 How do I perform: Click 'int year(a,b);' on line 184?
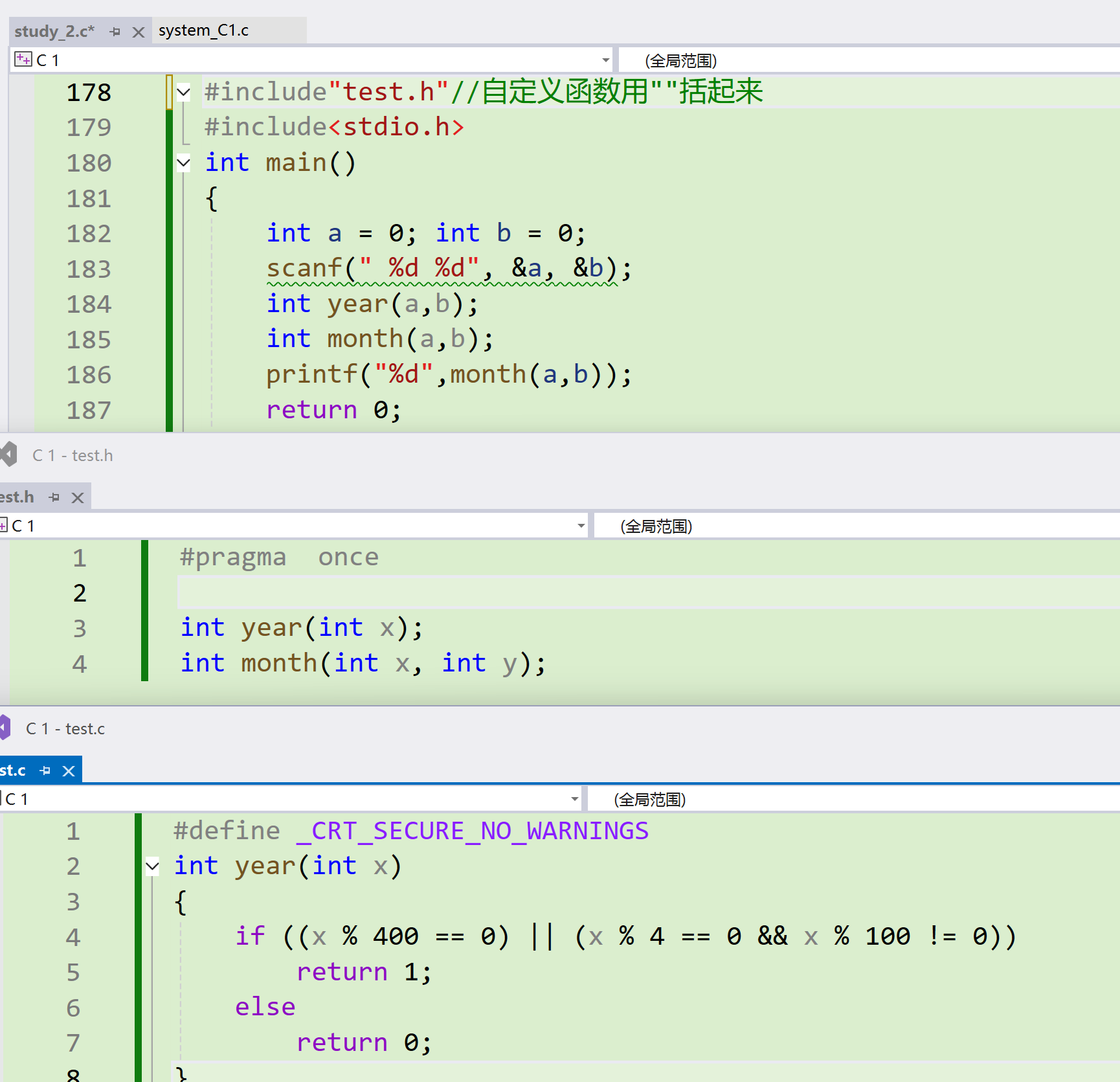tap(373, 304)
